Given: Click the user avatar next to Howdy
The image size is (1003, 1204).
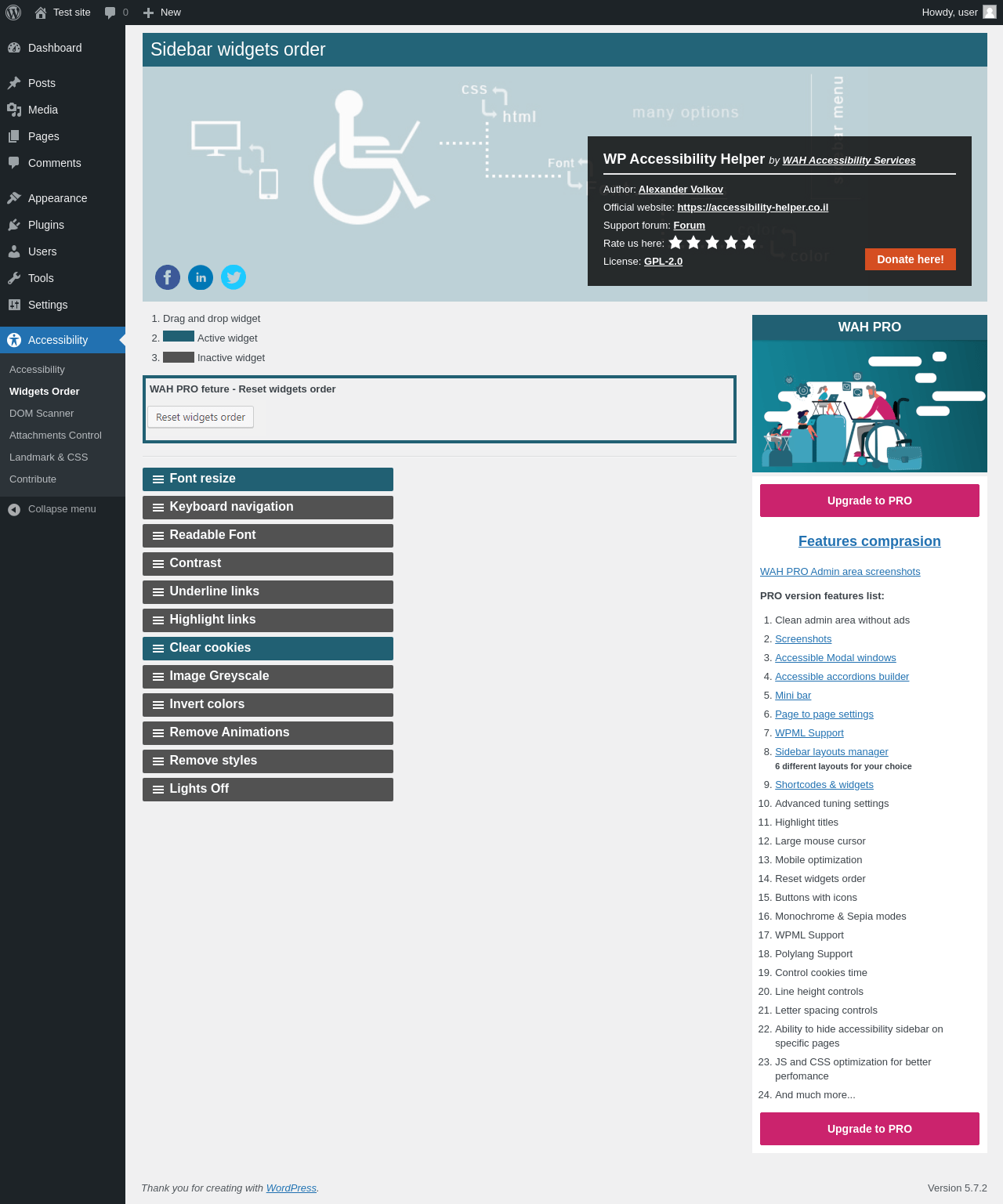Looking at the screenshot, I should coord(990,12).
